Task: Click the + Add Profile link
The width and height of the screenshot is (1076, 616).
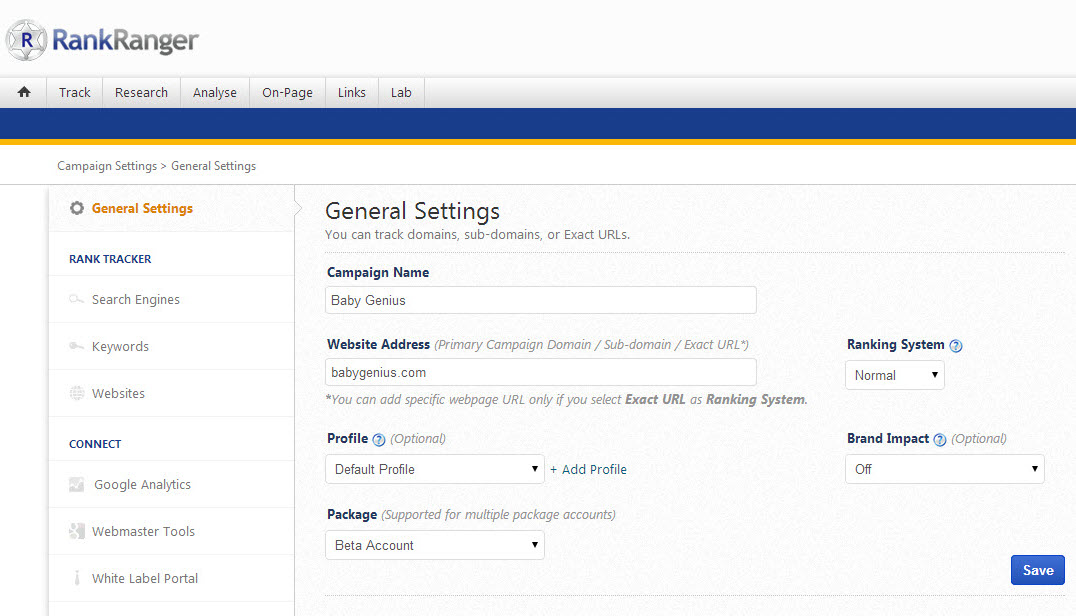Action: (x=589, y=469)
